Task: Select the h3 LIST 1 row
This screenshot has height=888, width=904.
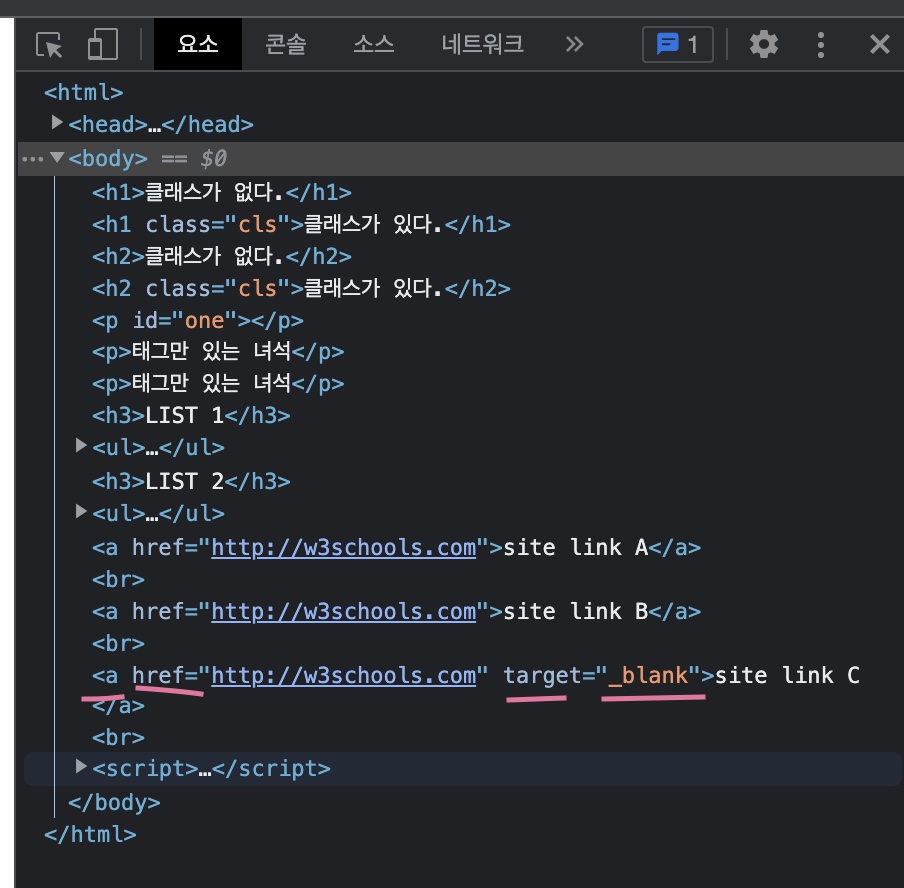Action: click(191, 416)
